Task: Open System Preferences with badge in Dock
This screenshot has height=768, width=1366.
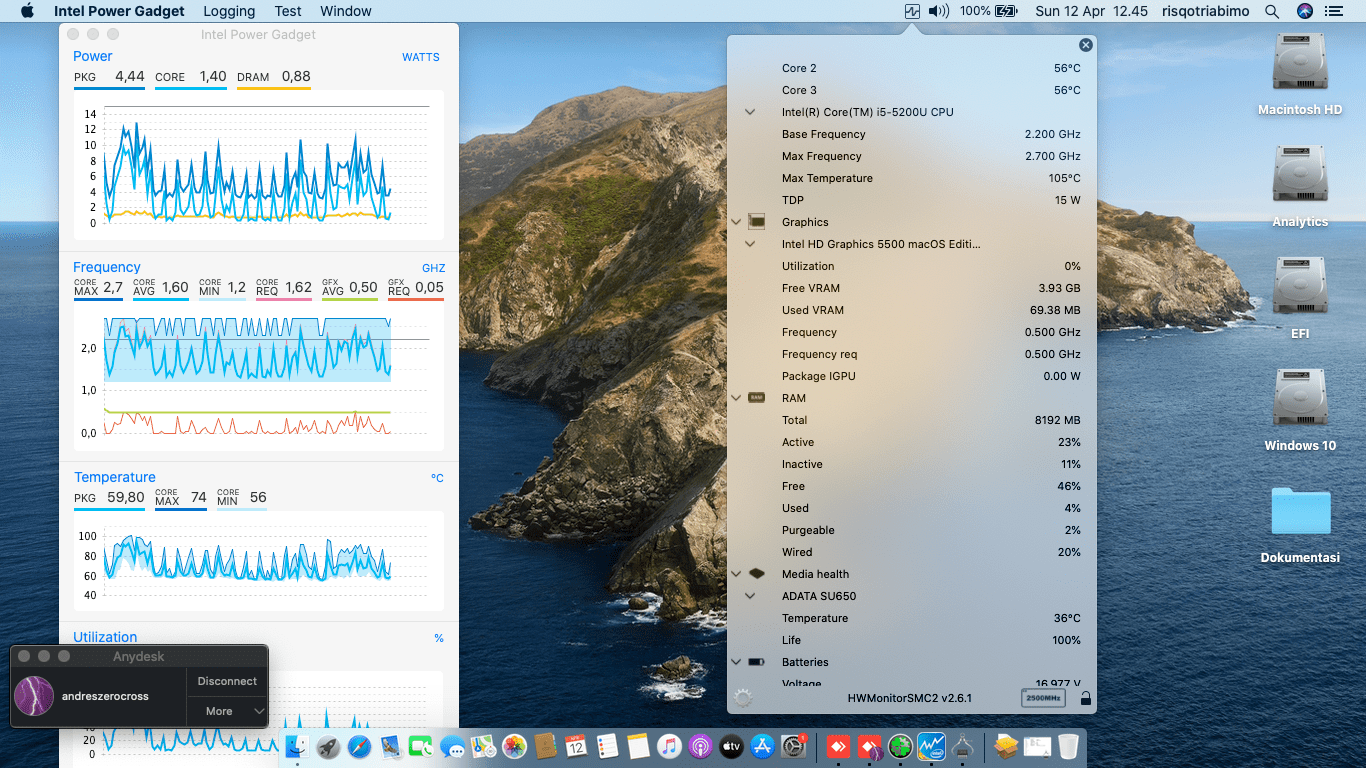Action: [x=793, y=746]
